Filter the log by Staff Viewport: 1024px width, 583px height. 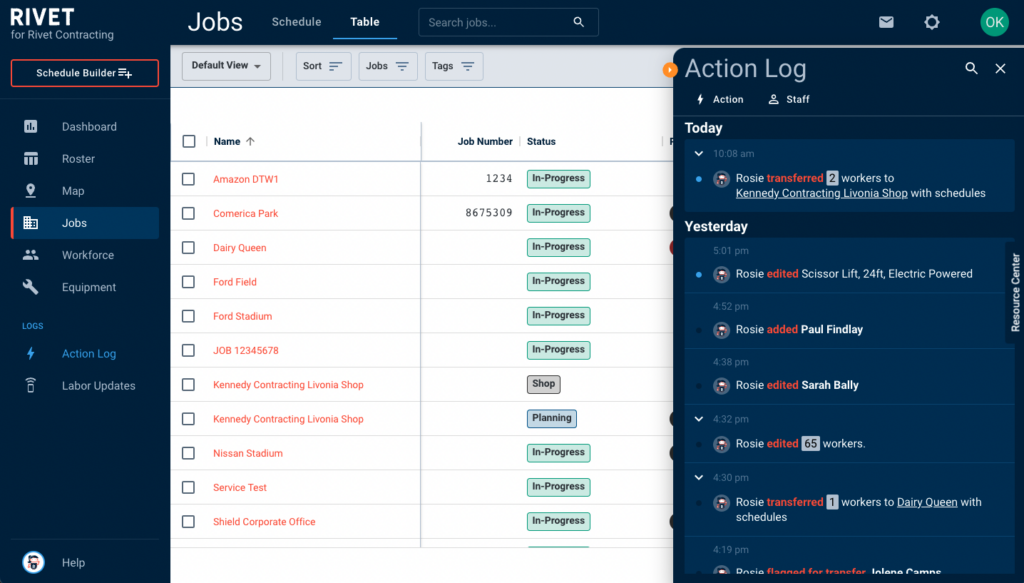click(x=789, y=99)
